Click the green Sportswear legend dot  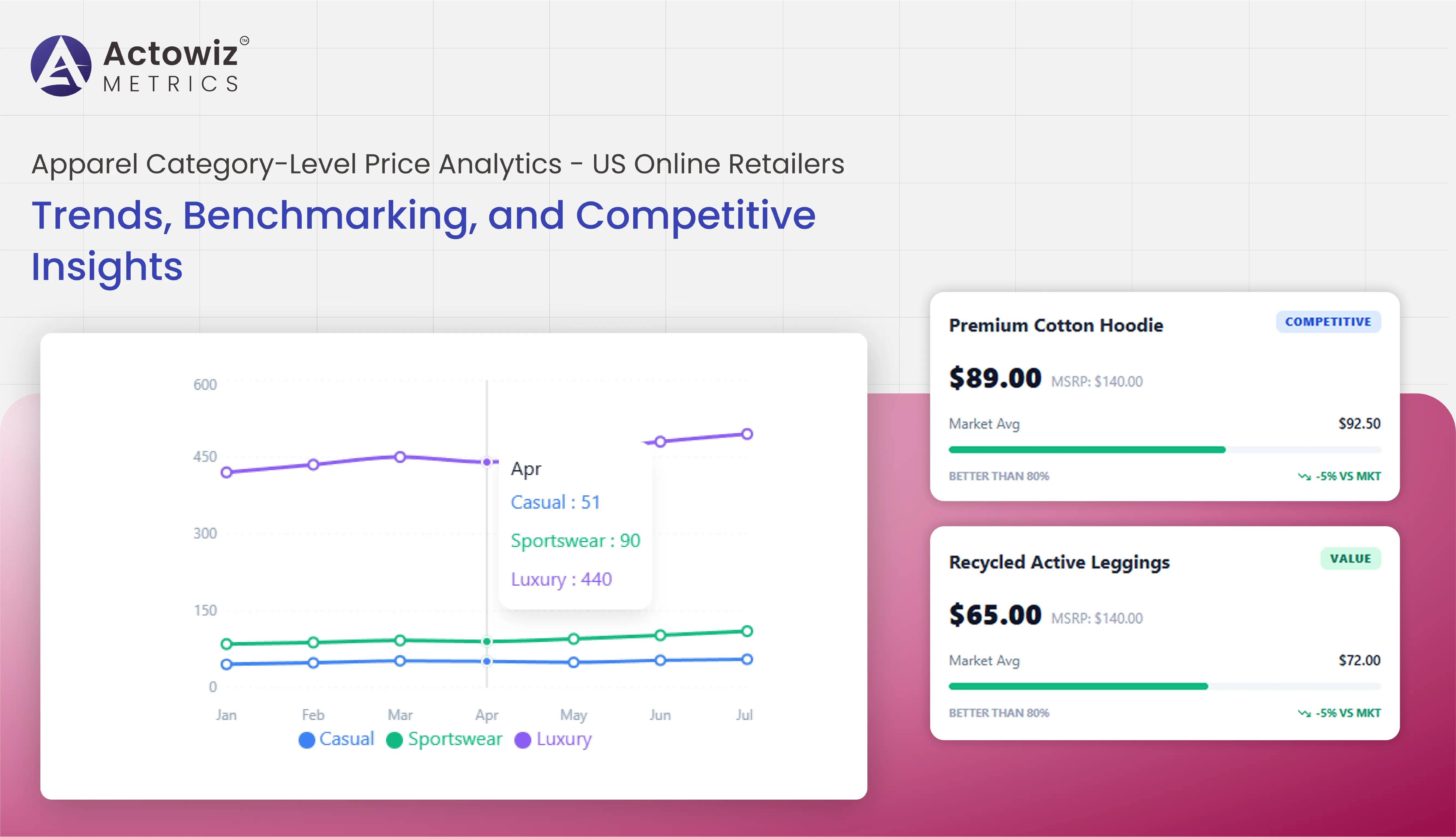[394, 740]
